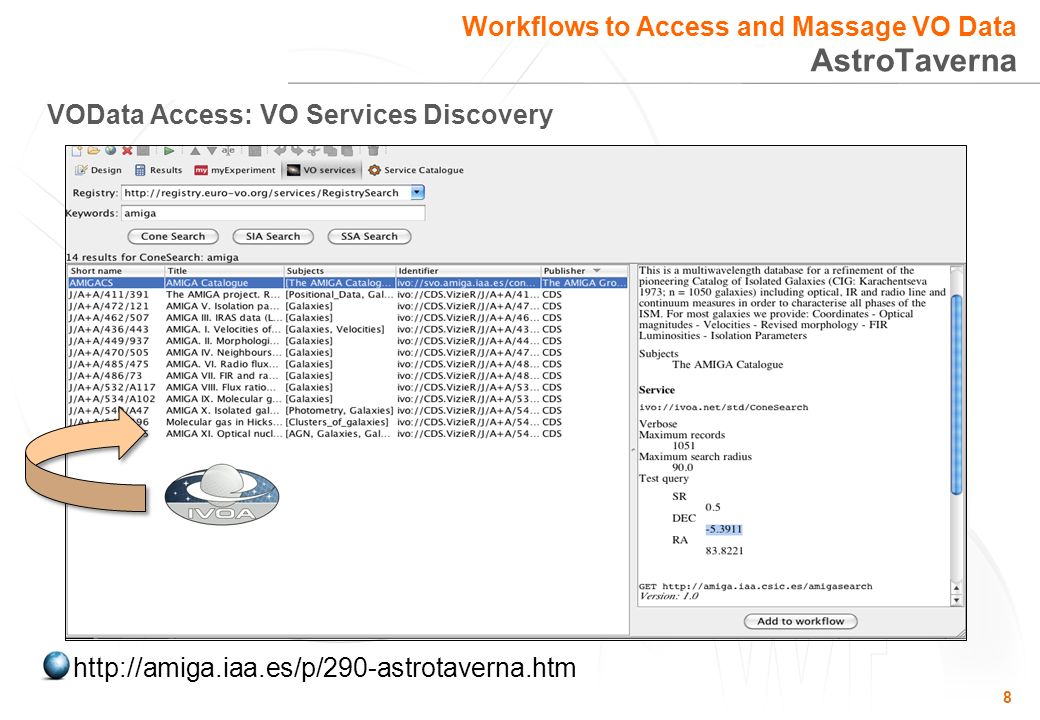Image resolution: width=1040 pixels, height=720 pixels.
Task: Open the myExperiment tab
Action: pos(235,170)
